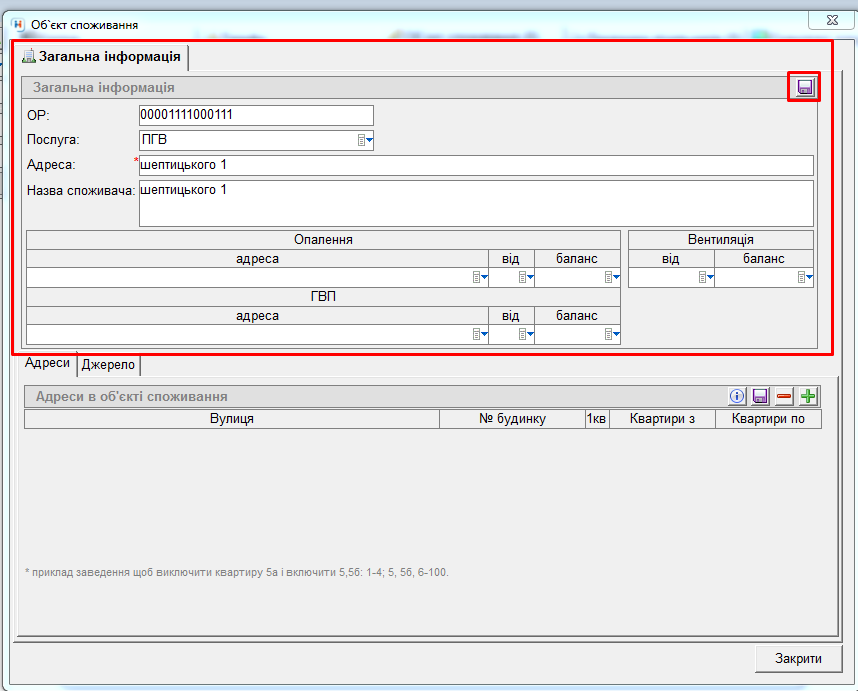Open the ГВП від dropdown

(x=526, y=335)
